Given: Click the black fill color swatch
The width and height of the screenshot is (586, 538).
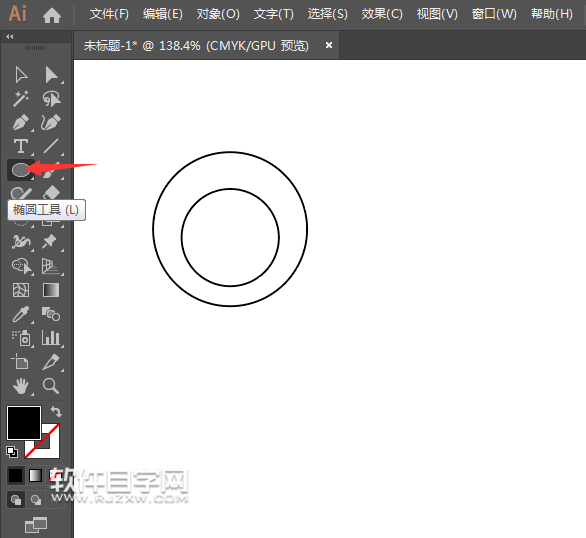Looking at the screenshot, I should (x=24, y=423).
